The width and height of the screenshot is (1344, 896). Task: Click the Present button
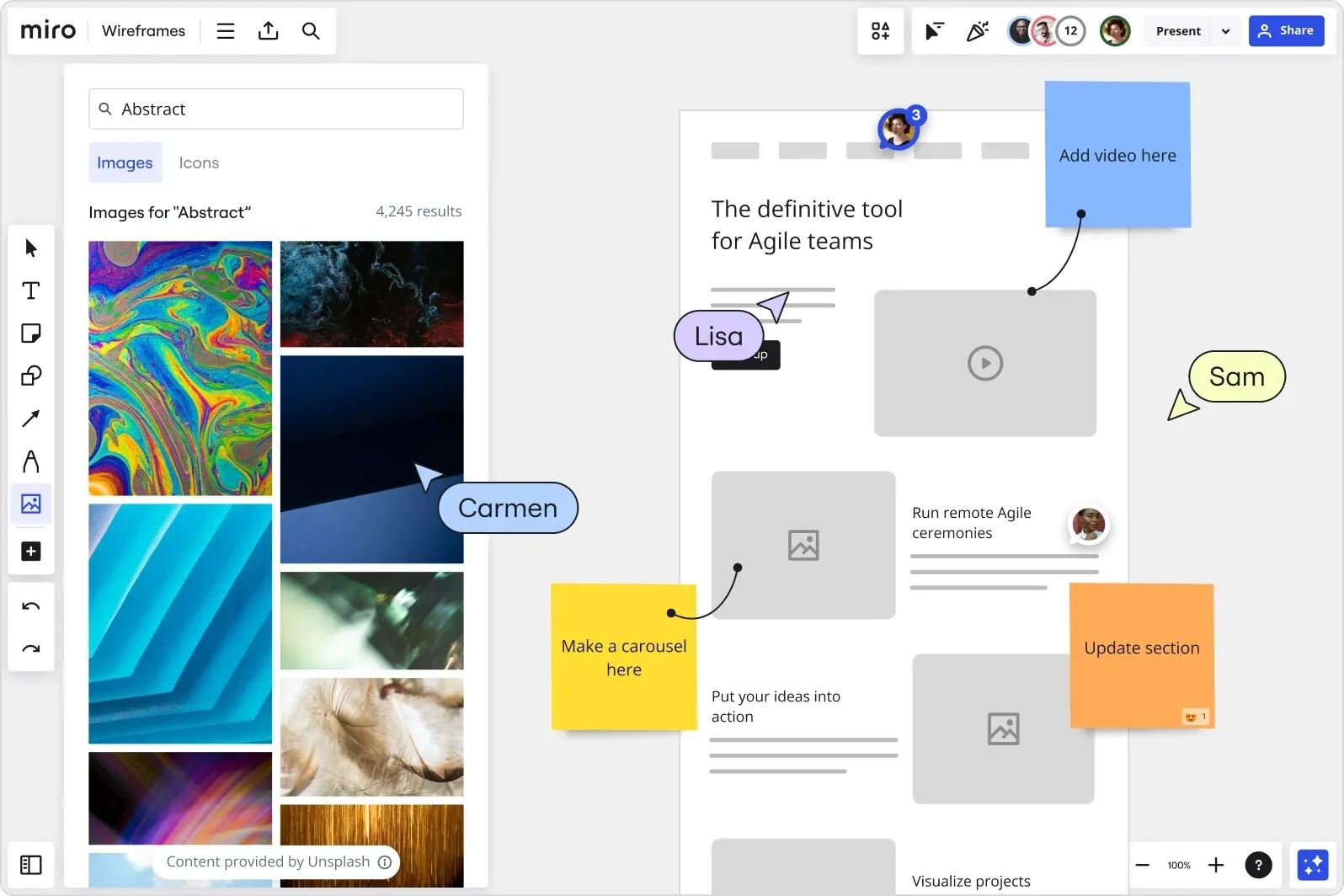(x=1178, y=31)
